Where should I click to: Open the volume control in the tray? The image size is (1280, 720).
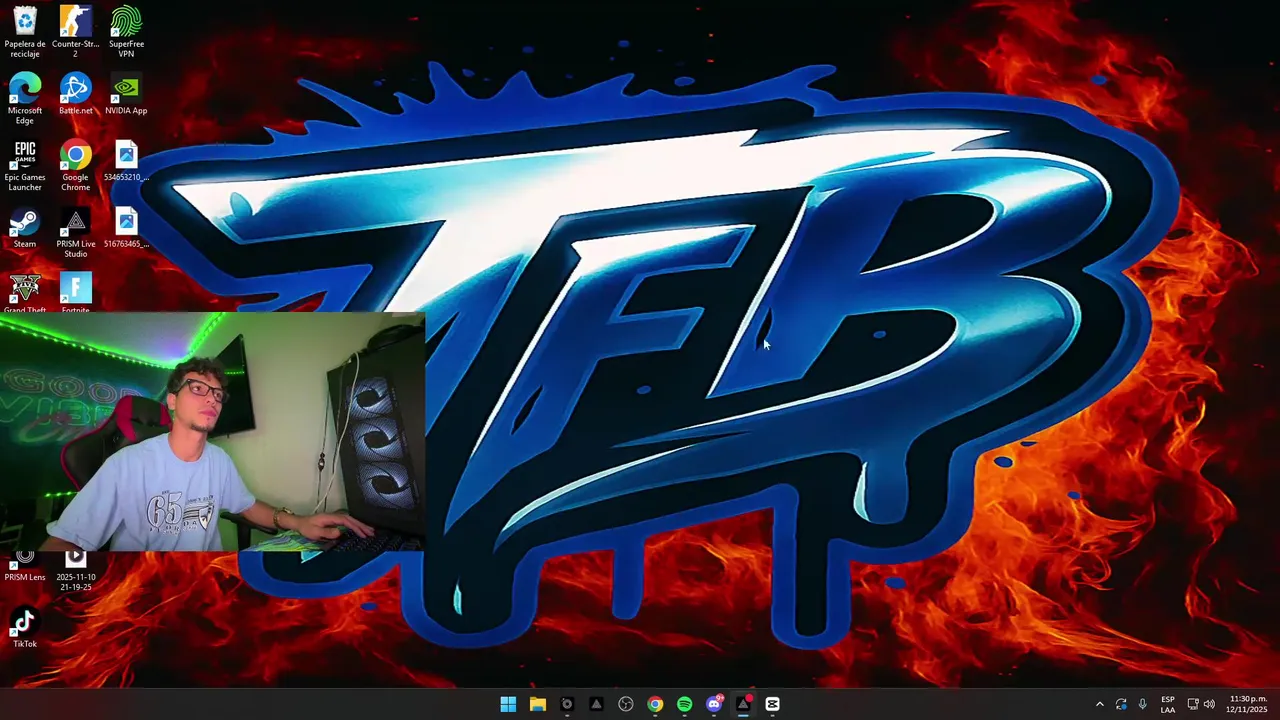pos(1210,704)
